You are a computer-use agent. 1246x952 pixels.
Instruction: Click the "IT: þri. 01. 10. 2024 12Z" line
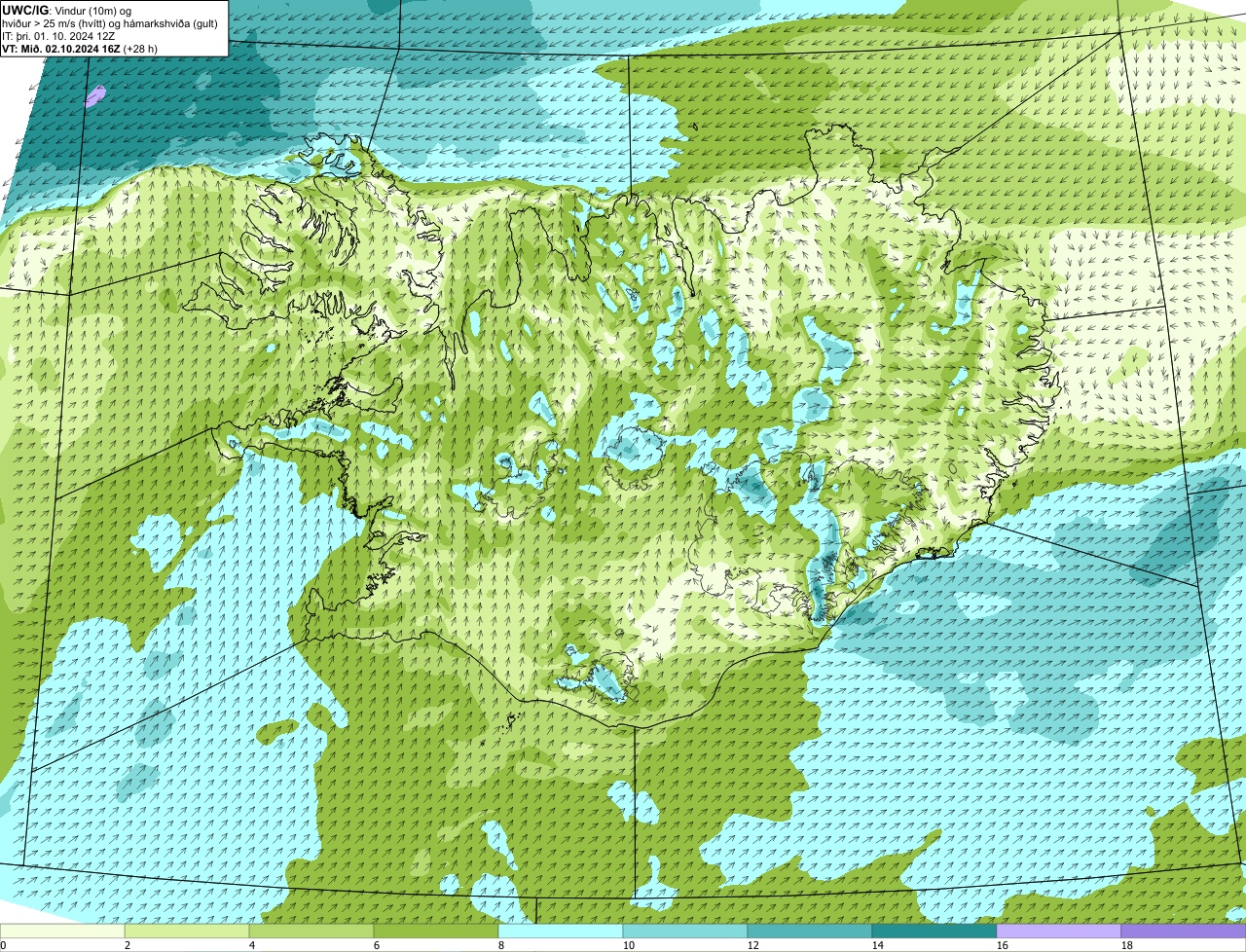point(59,35)
